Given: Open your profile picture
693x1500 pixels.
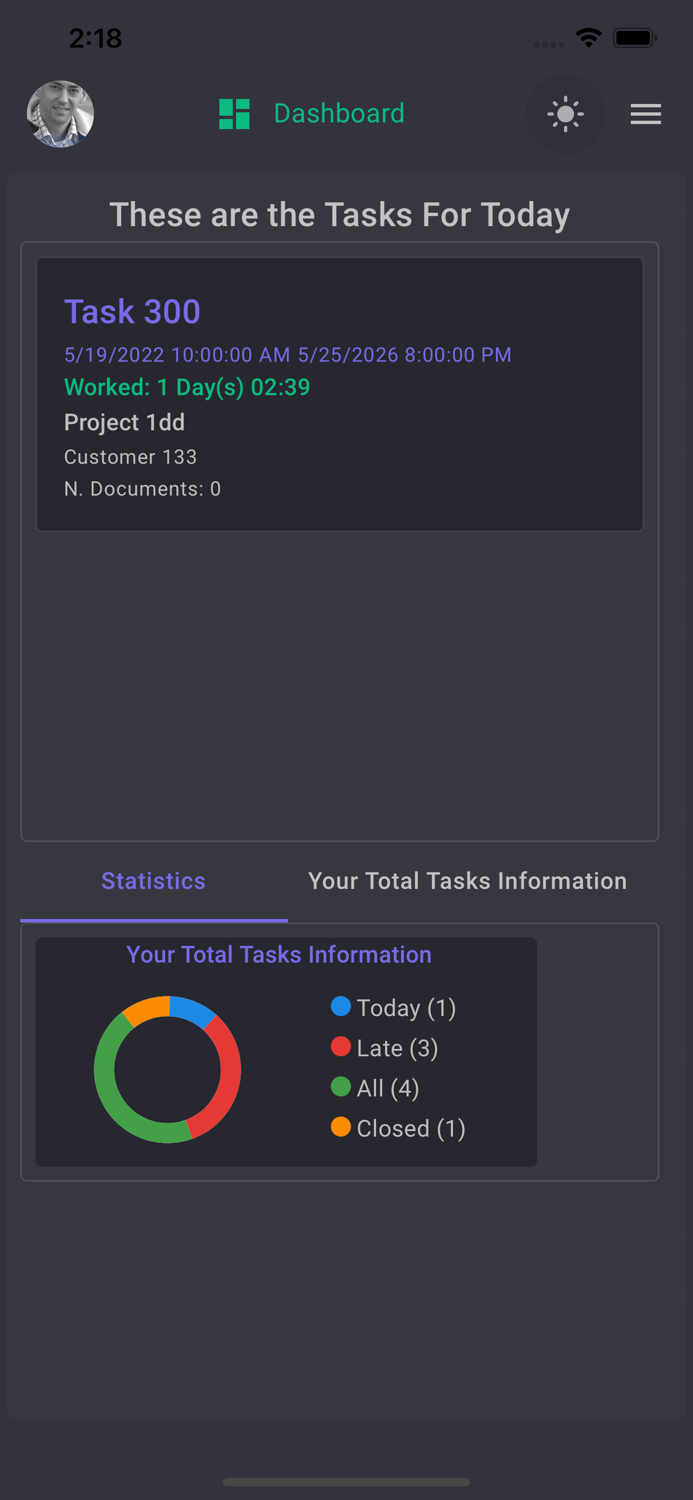Looking at the screenshot, I should click(x=60, y=113).
